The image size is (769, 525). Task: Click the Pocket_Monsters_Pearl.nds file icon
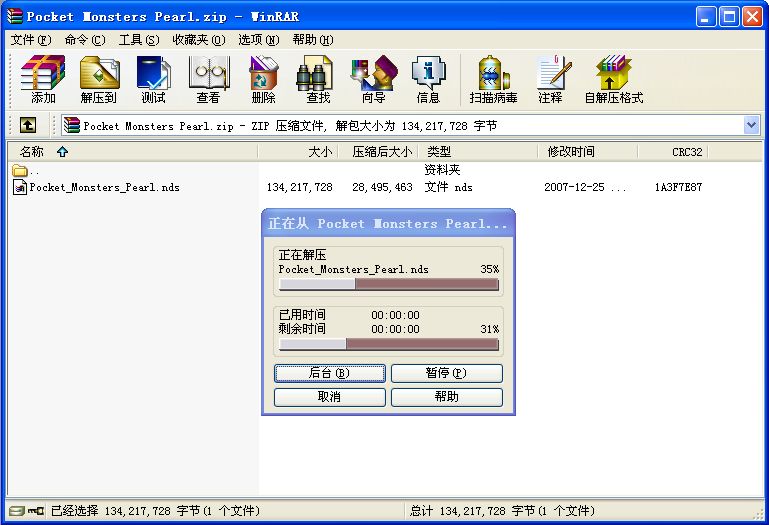click(20, 187)
